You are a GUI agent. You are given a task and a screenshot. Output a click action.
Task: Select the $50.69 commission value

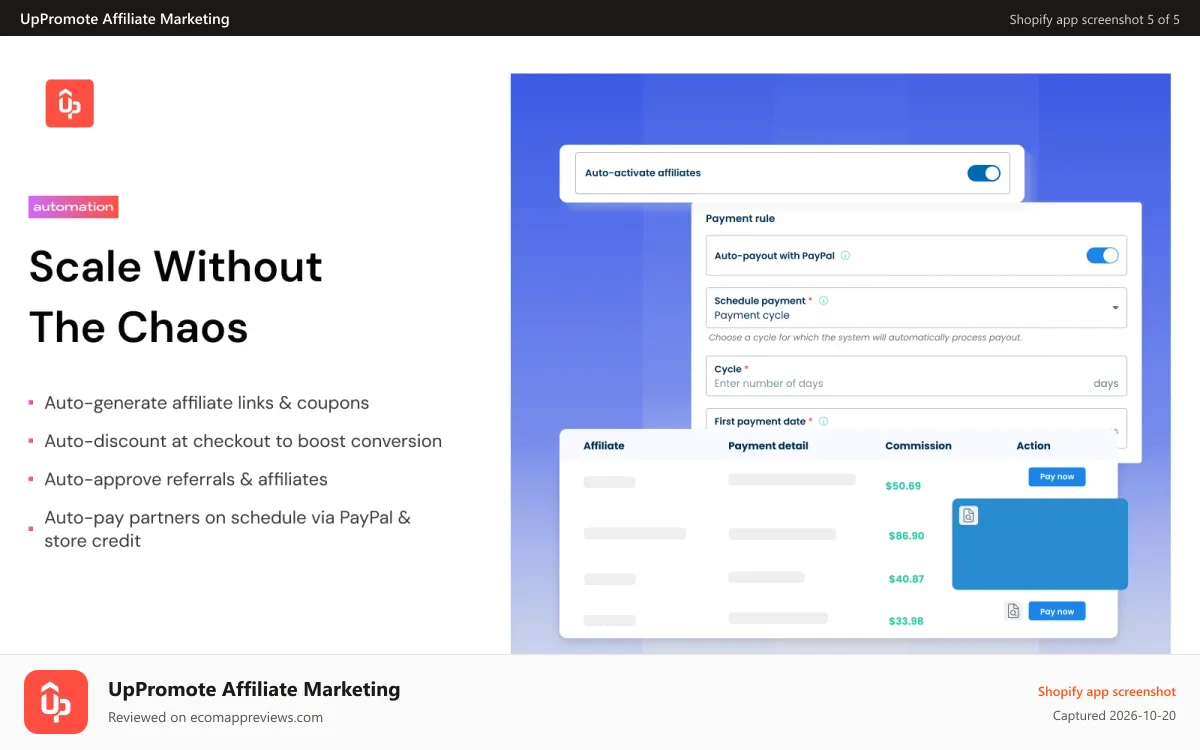click(x=903, y=486)
